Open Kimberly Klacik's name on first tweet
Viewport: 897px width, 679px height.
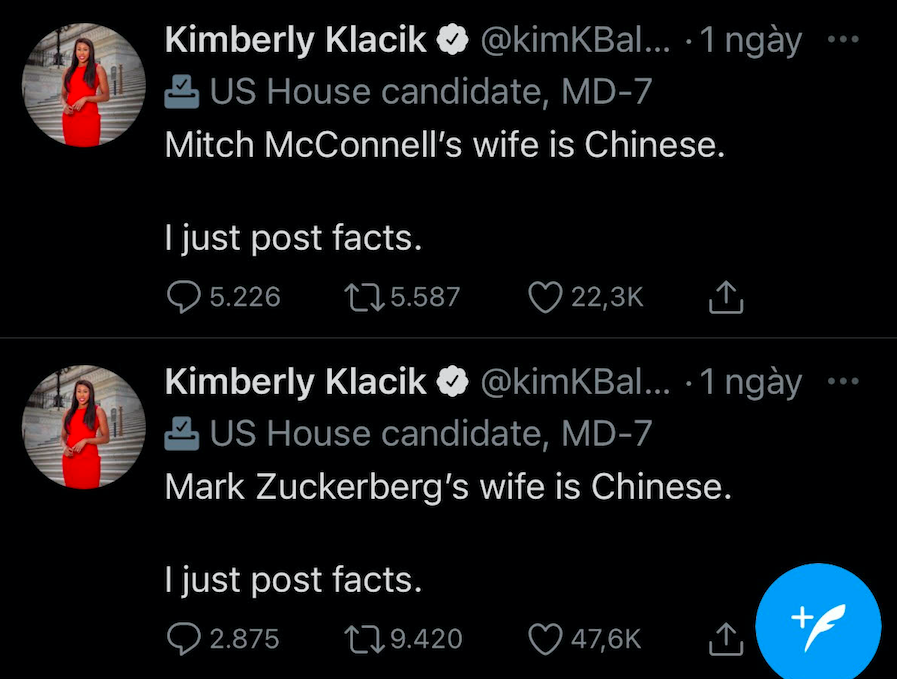(295, 40)
